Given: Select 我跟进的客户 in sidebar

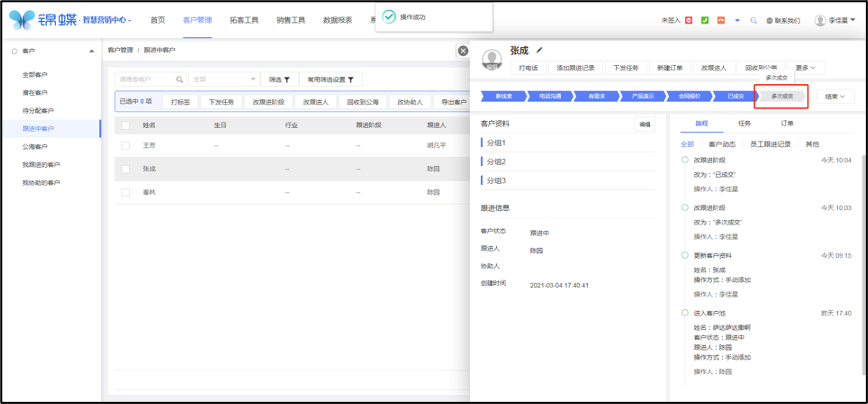Looking at the screenshot, I should click(x=42, y=164).
